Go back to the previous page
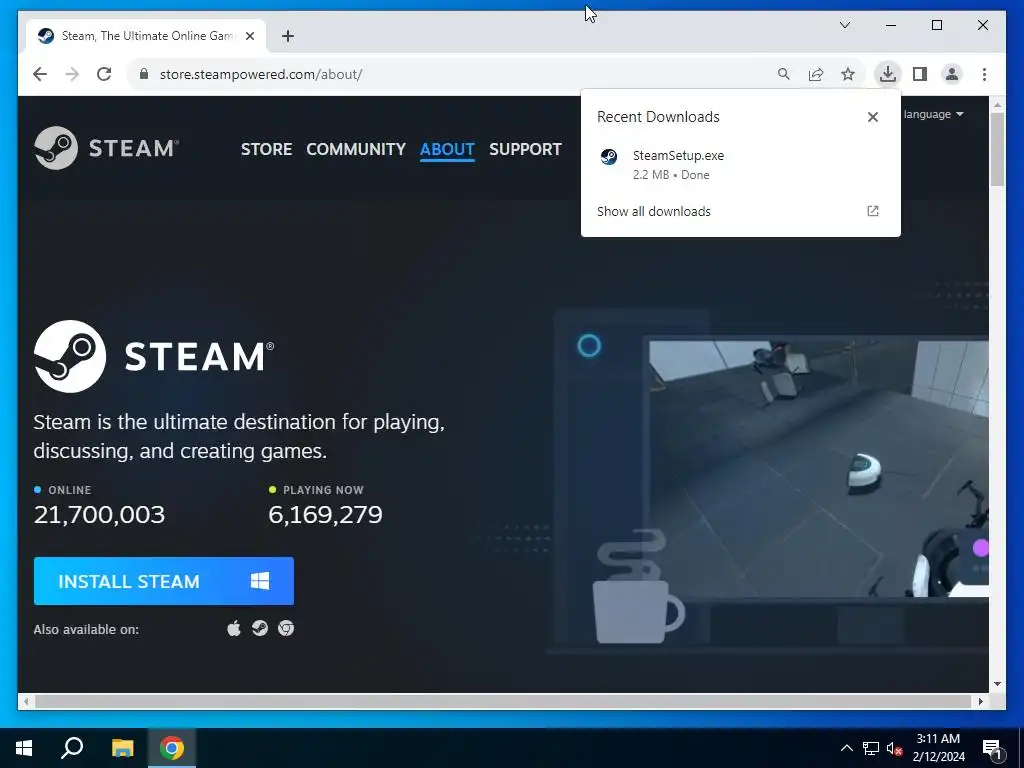1024x768 pixels. pos(40,74)
